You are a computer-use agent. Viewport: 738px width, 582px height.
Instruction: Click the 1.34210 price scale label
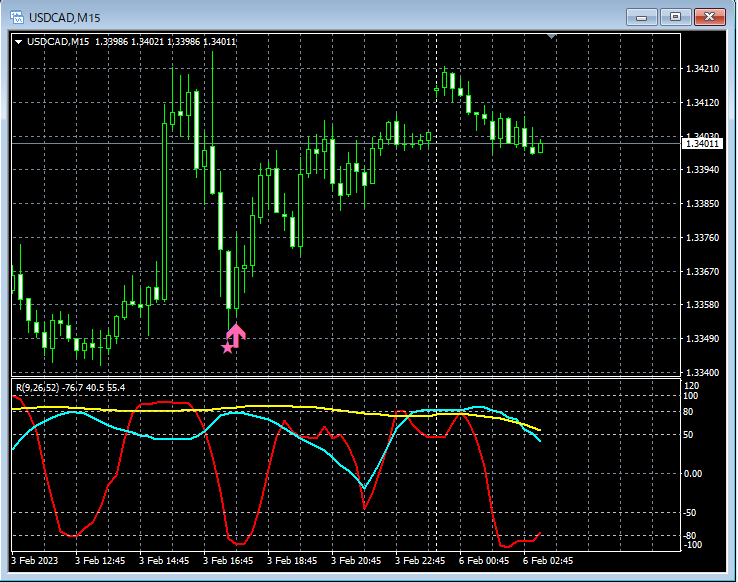[703, 69]
